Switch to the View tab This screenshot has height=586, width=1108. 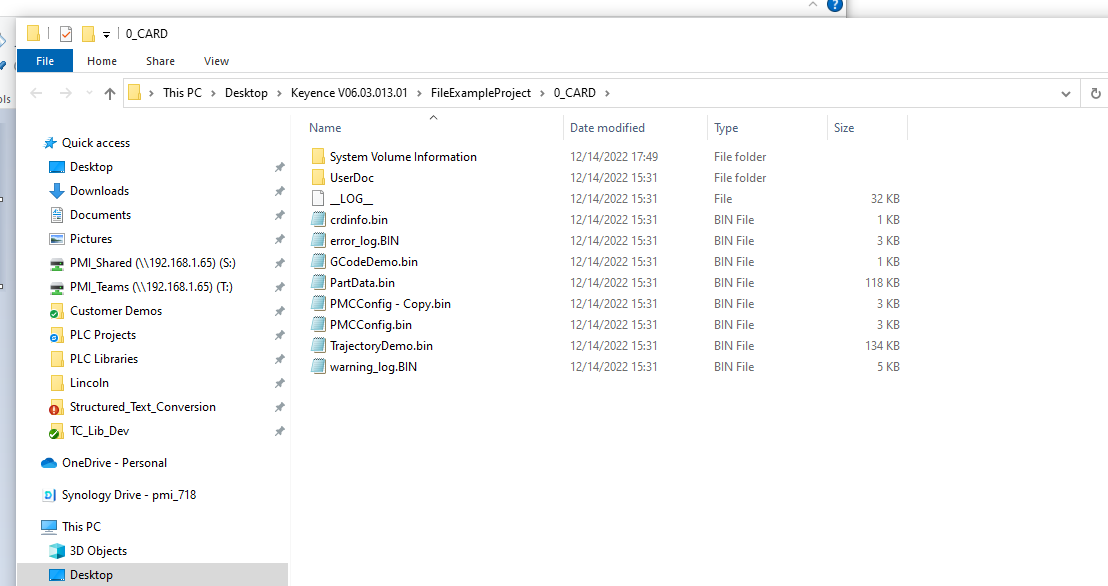[216, 60]
